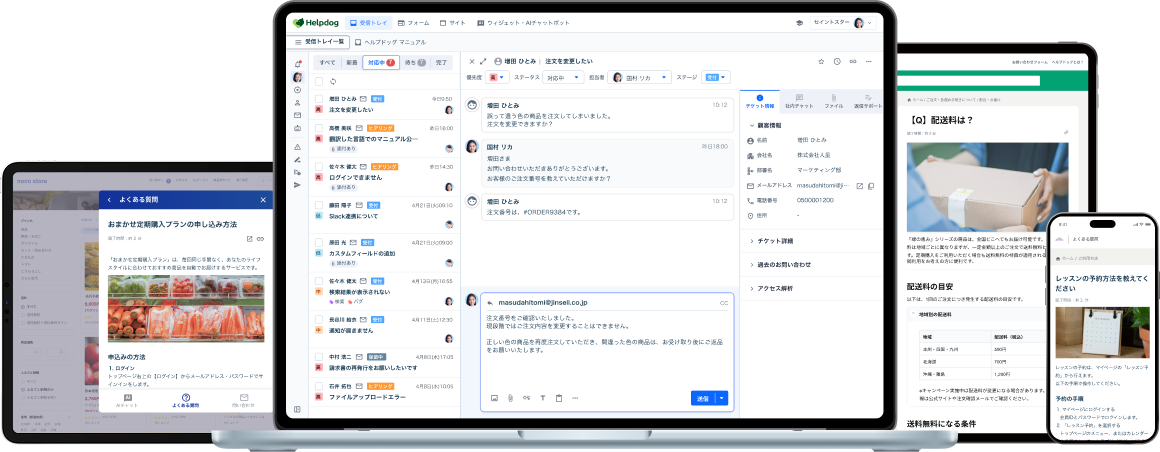Switch to 社内チャット tab in right panel
The width and height of the screenshot is (1160, 452).
point(799,101)
